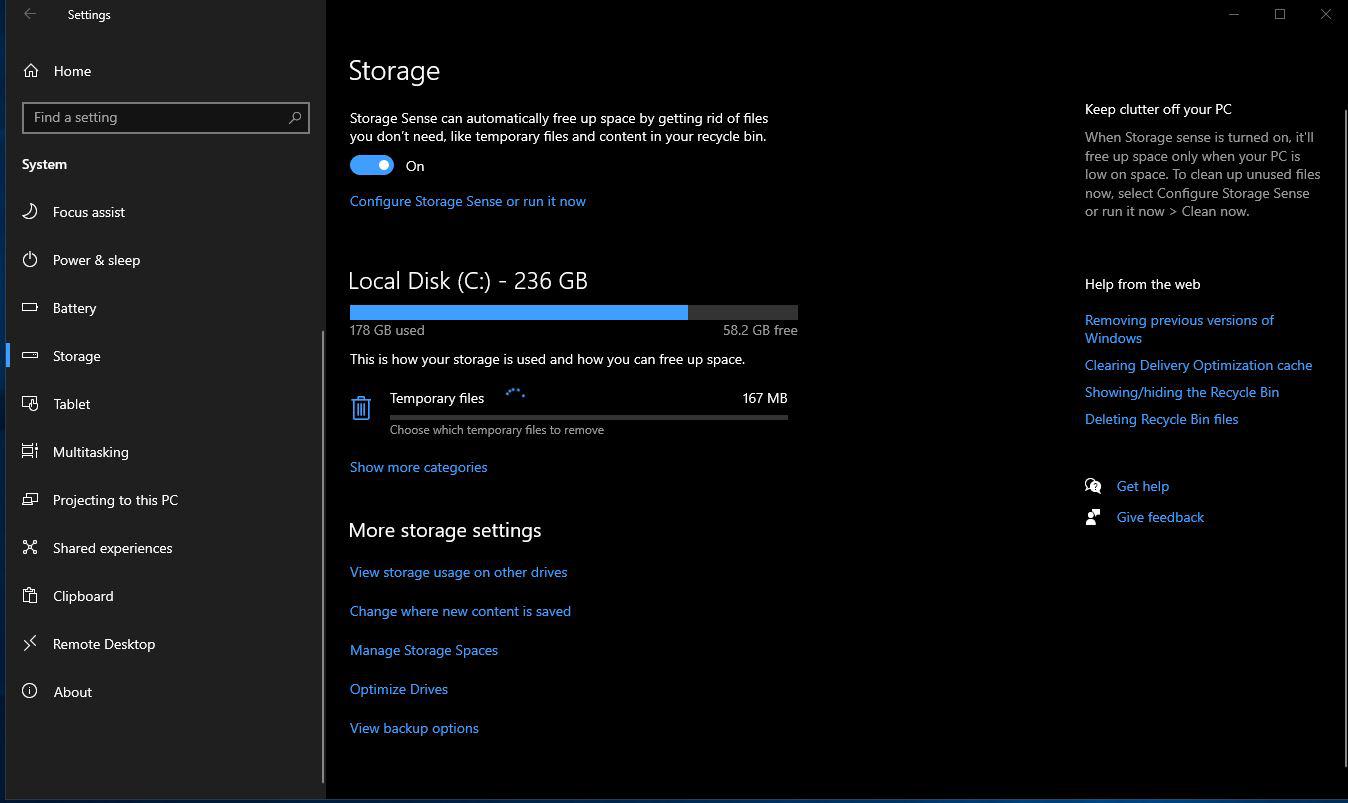Click the Clipboard icon in sidebar
Screen dimensions: 1348x803
(x=30, y=596)
